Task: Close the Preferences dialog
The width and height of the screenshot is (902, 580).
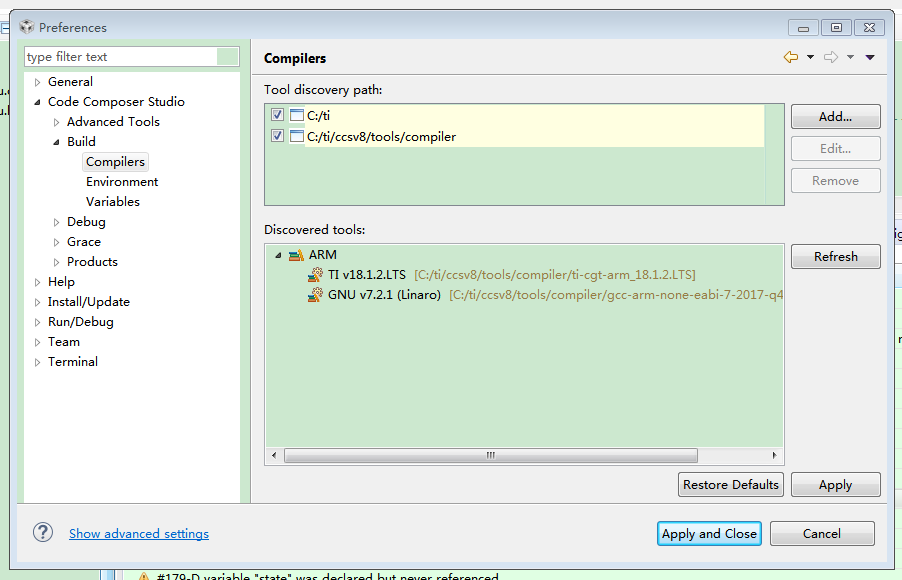Action: point(869,28)
